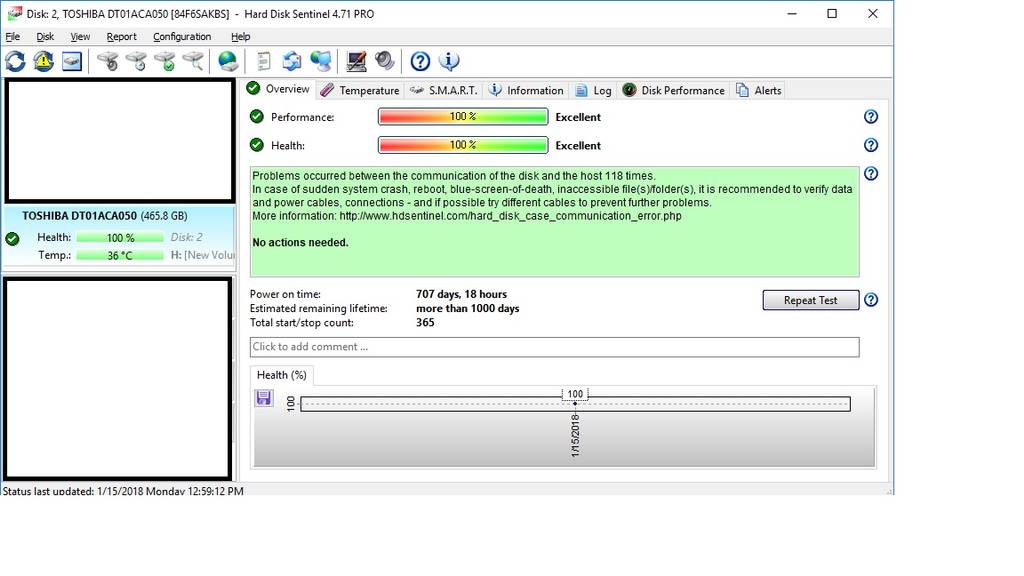Image resolution: width=1024 pixels, height=576 pixels.
Task: Click the Health 100 % gradient bar in Overview
Action: 463,145
